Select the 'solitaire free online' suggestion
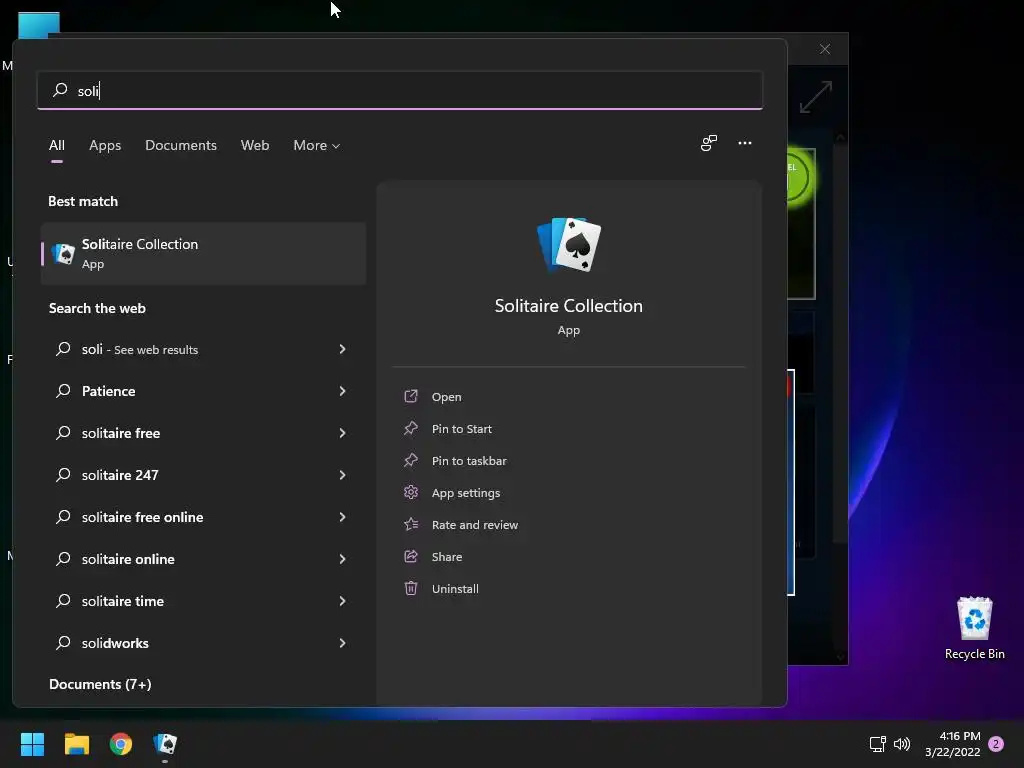Viewport: 1024px width, 768px height. (x=204, y=517)
